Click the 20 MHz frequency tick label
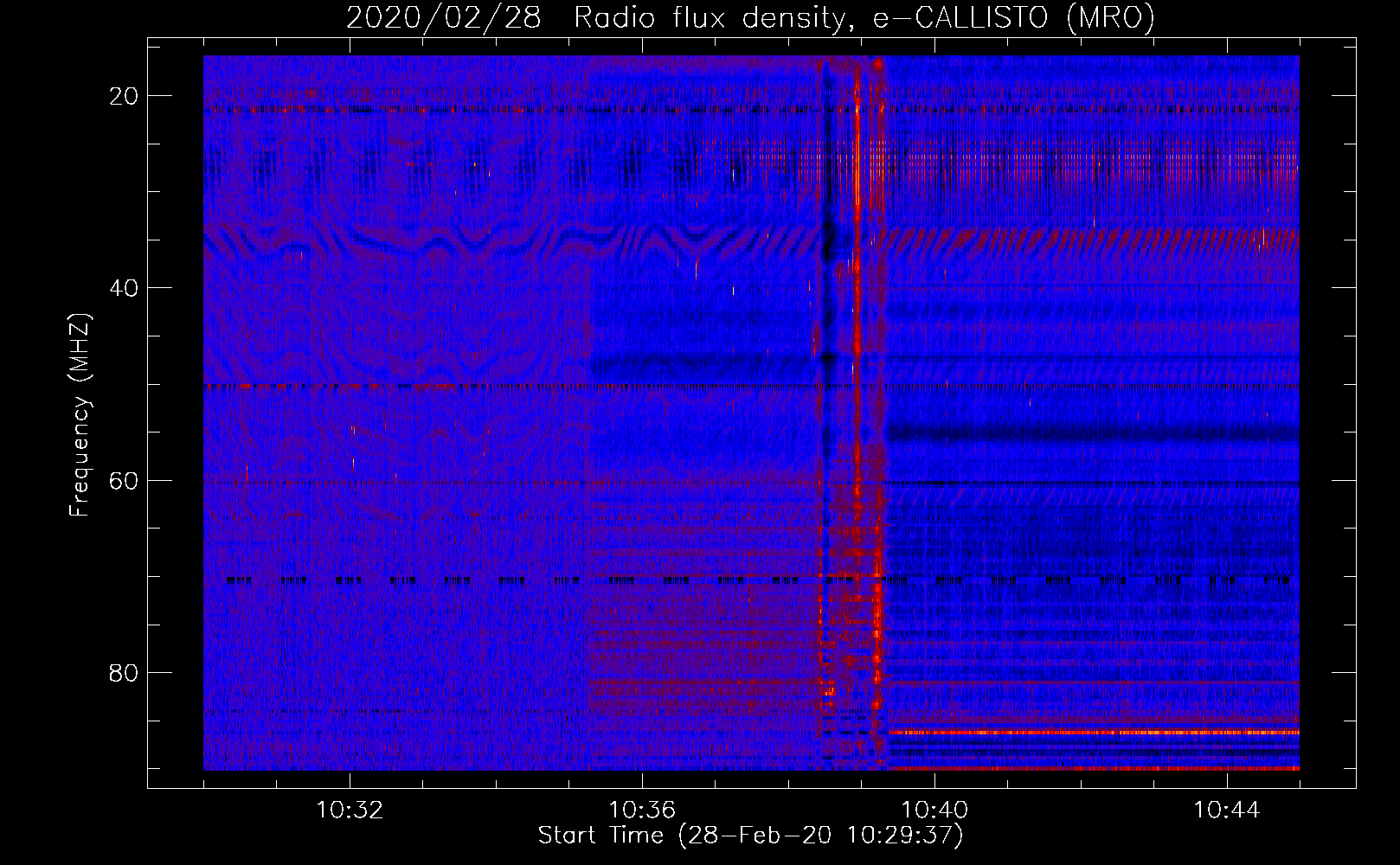 tap(124, 96)
